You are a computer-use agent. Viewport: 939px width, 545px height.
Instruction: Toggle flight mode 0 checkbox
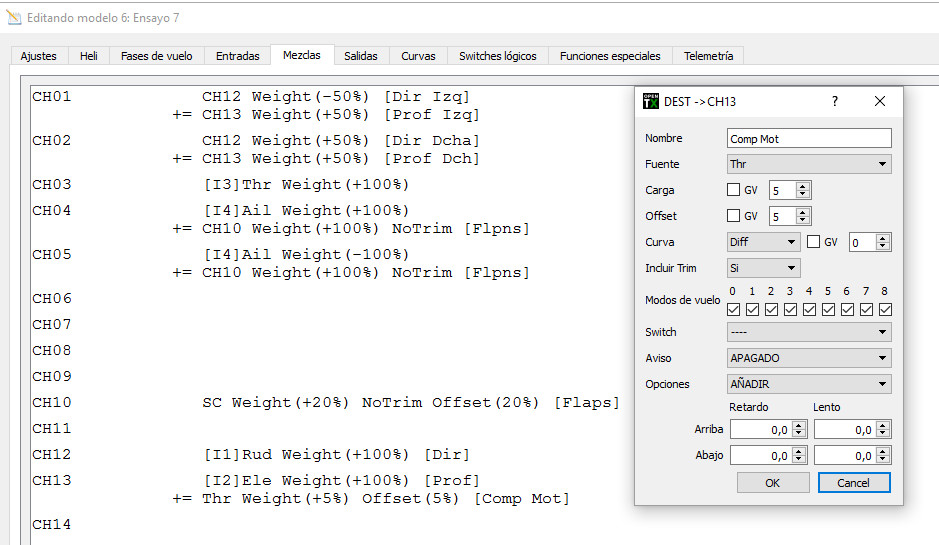[733, 310]
